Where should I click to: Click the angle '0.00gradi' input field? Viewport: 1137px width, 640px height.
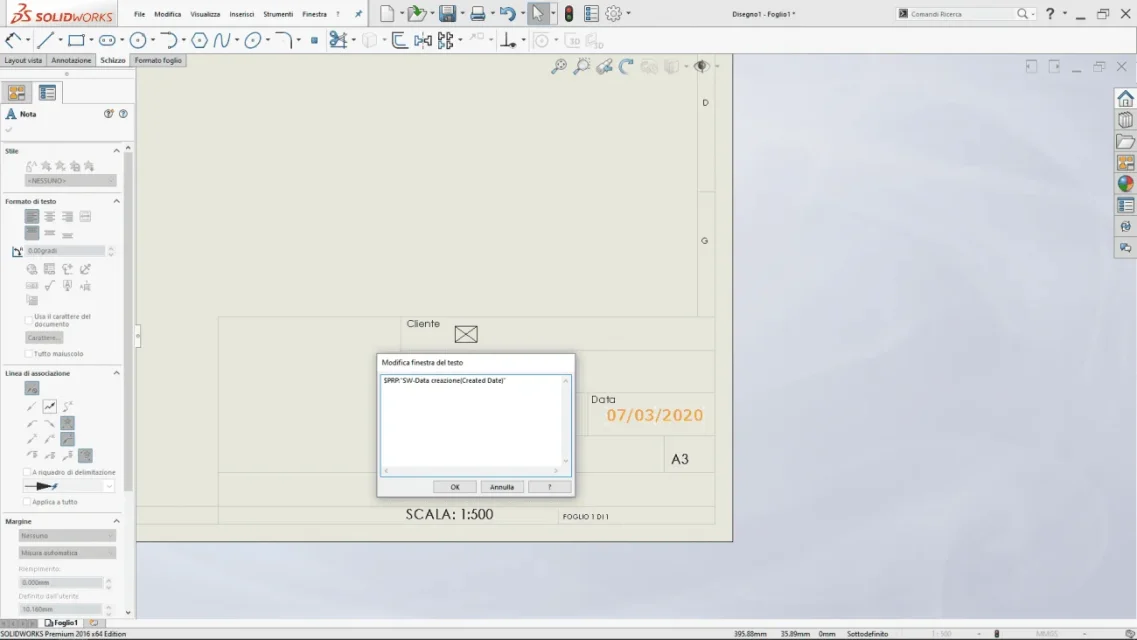point(65,251)
